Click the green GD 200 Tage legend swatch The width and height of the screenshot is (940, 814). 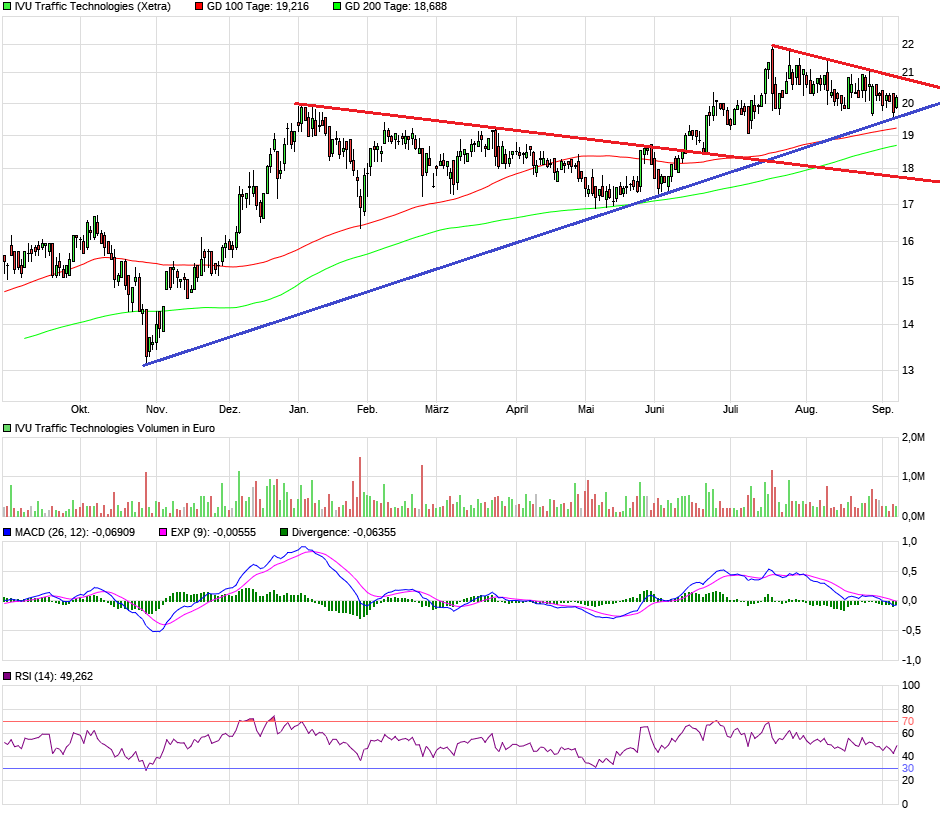click(x=337, y=7)
